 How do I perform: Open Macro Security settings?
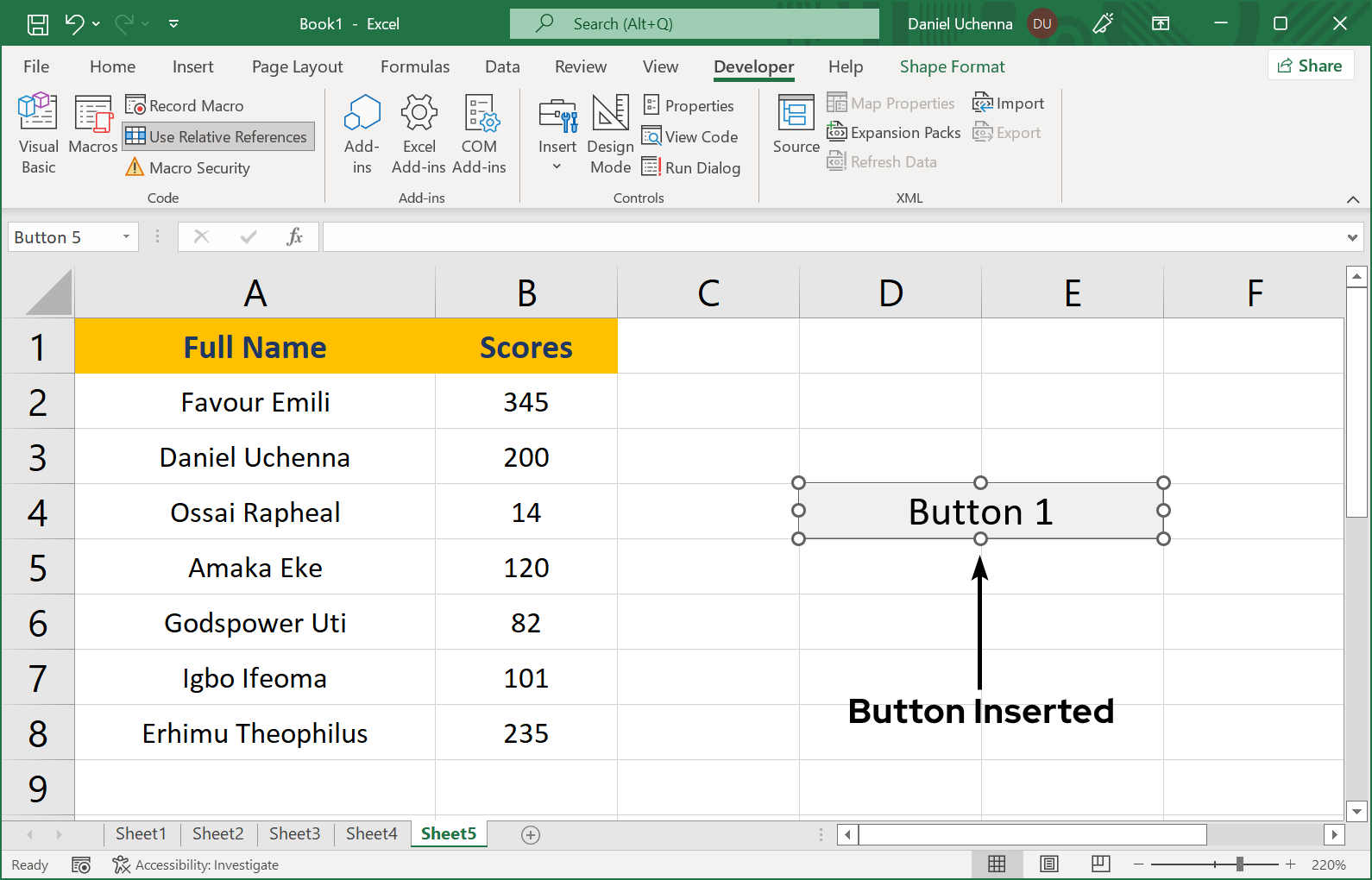[x=188, y=167]
